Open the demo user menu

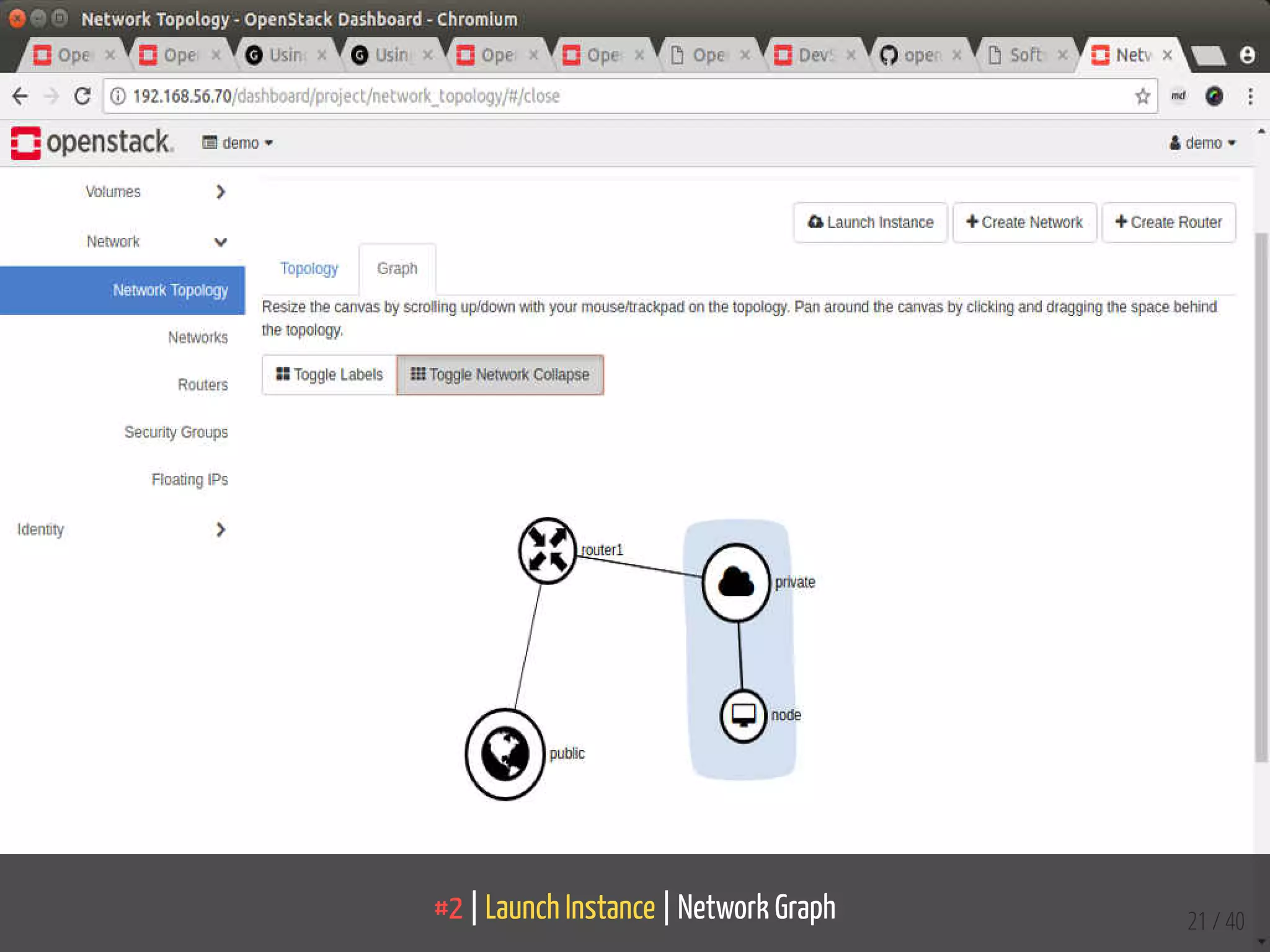click(1202, 143)
